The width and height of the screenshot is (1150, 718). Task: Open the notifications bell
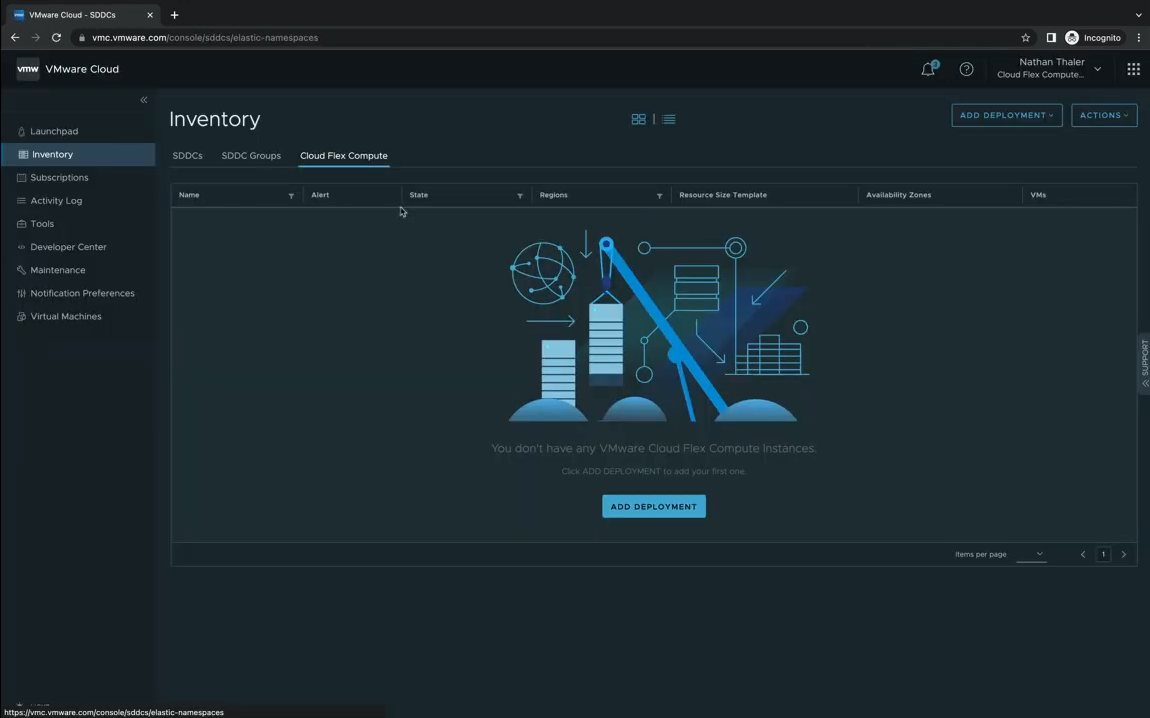[929, 69]
